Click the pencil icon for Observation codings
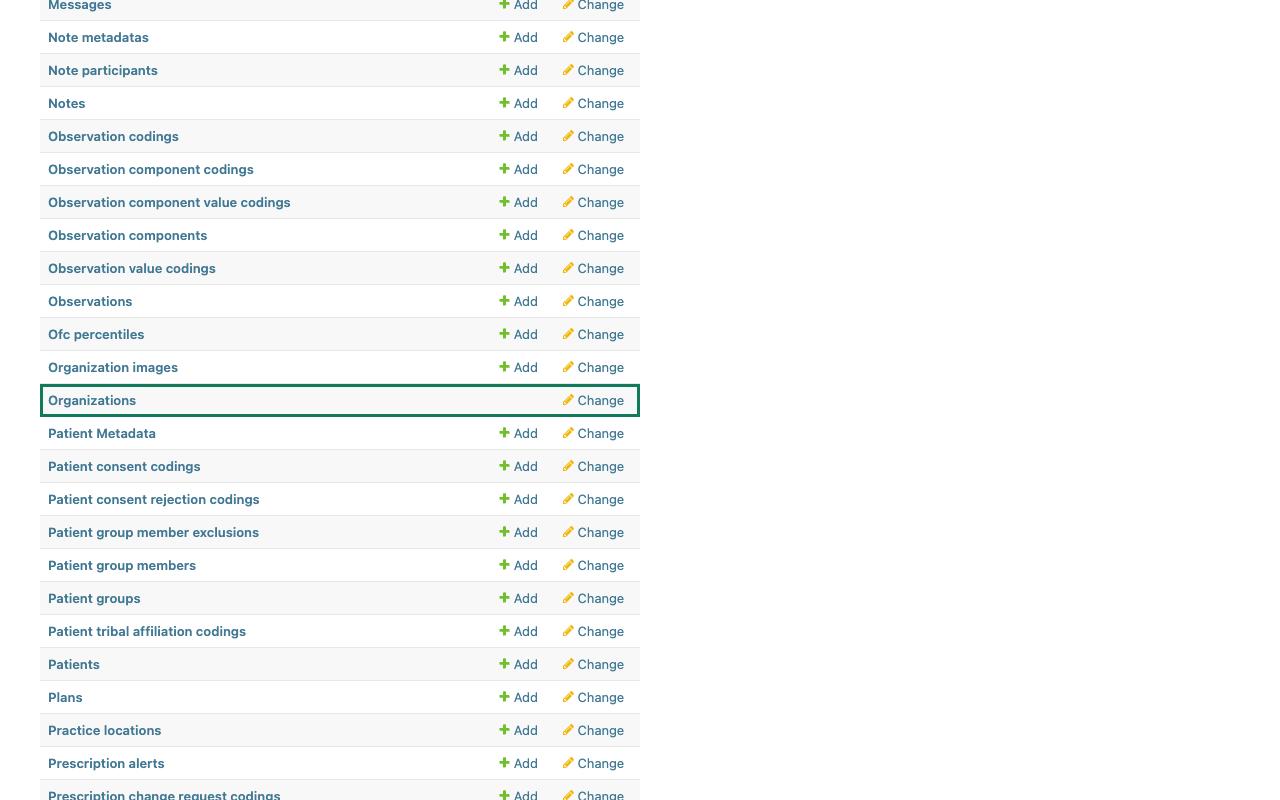Viewport: 1280px width, 800px height. (568, 136)
